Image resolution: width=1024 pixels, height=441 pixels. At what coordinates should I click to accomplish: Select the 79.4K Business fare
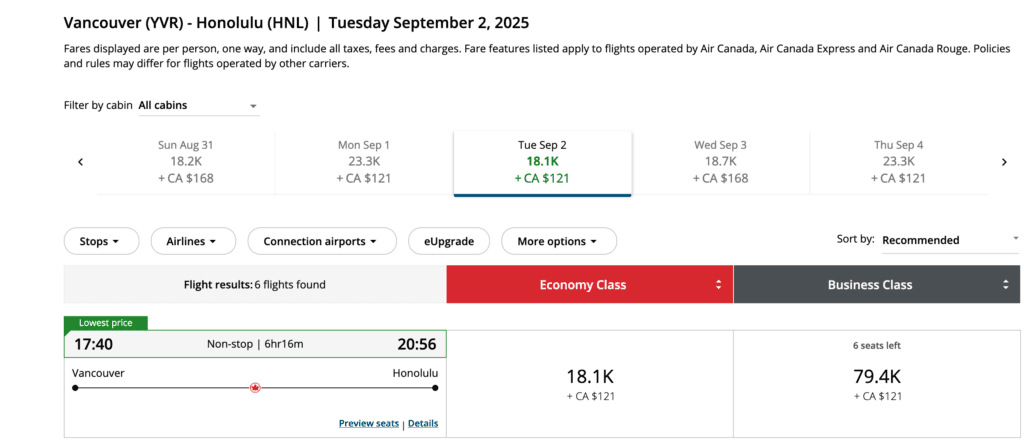coord(878,384)
